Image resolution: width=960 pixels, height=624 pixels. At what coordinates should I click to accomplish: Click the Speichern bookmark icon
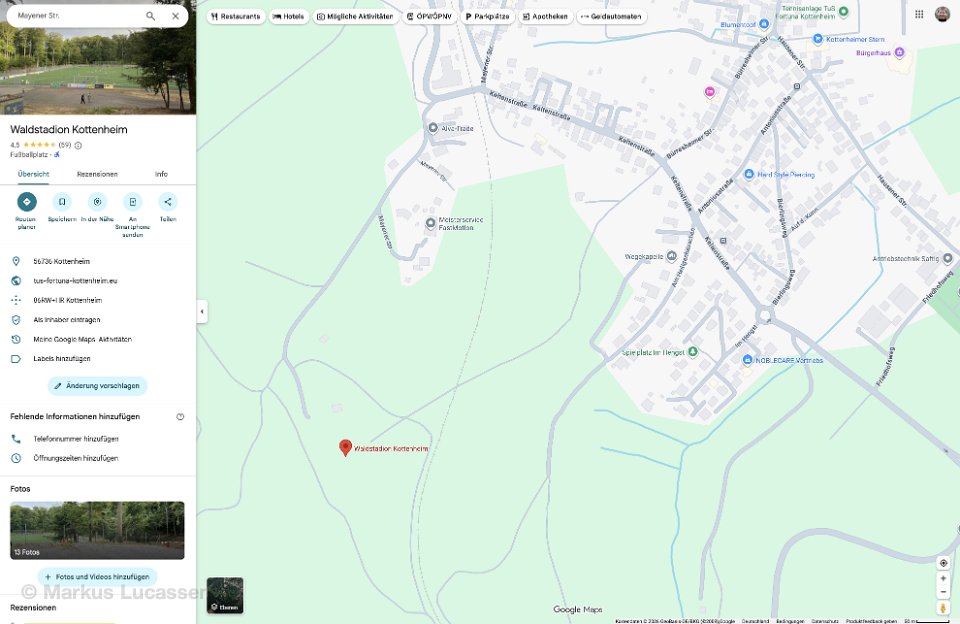[62, 202]
